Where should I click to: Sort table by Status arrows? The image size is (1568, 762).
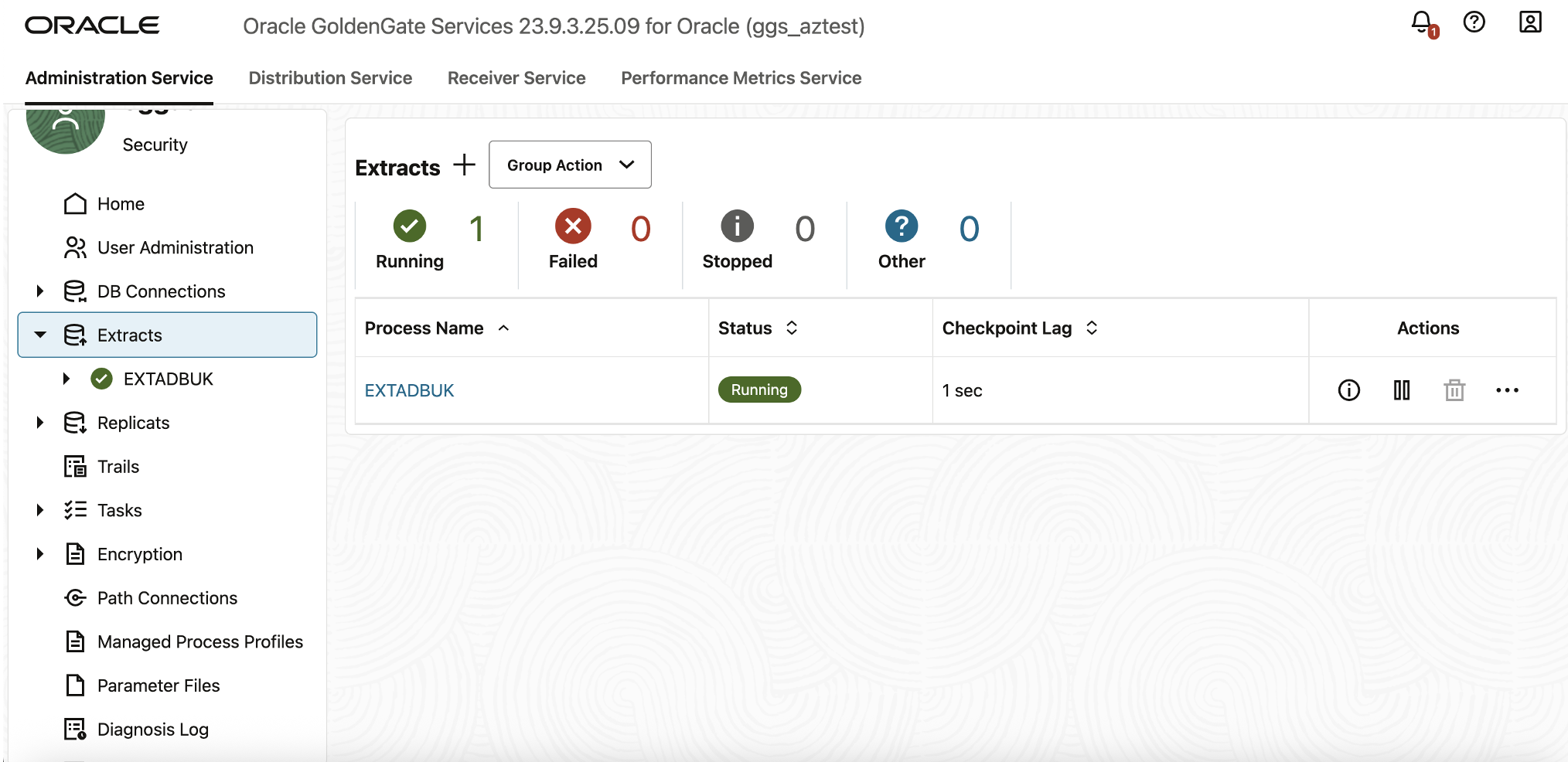[792, 328]
